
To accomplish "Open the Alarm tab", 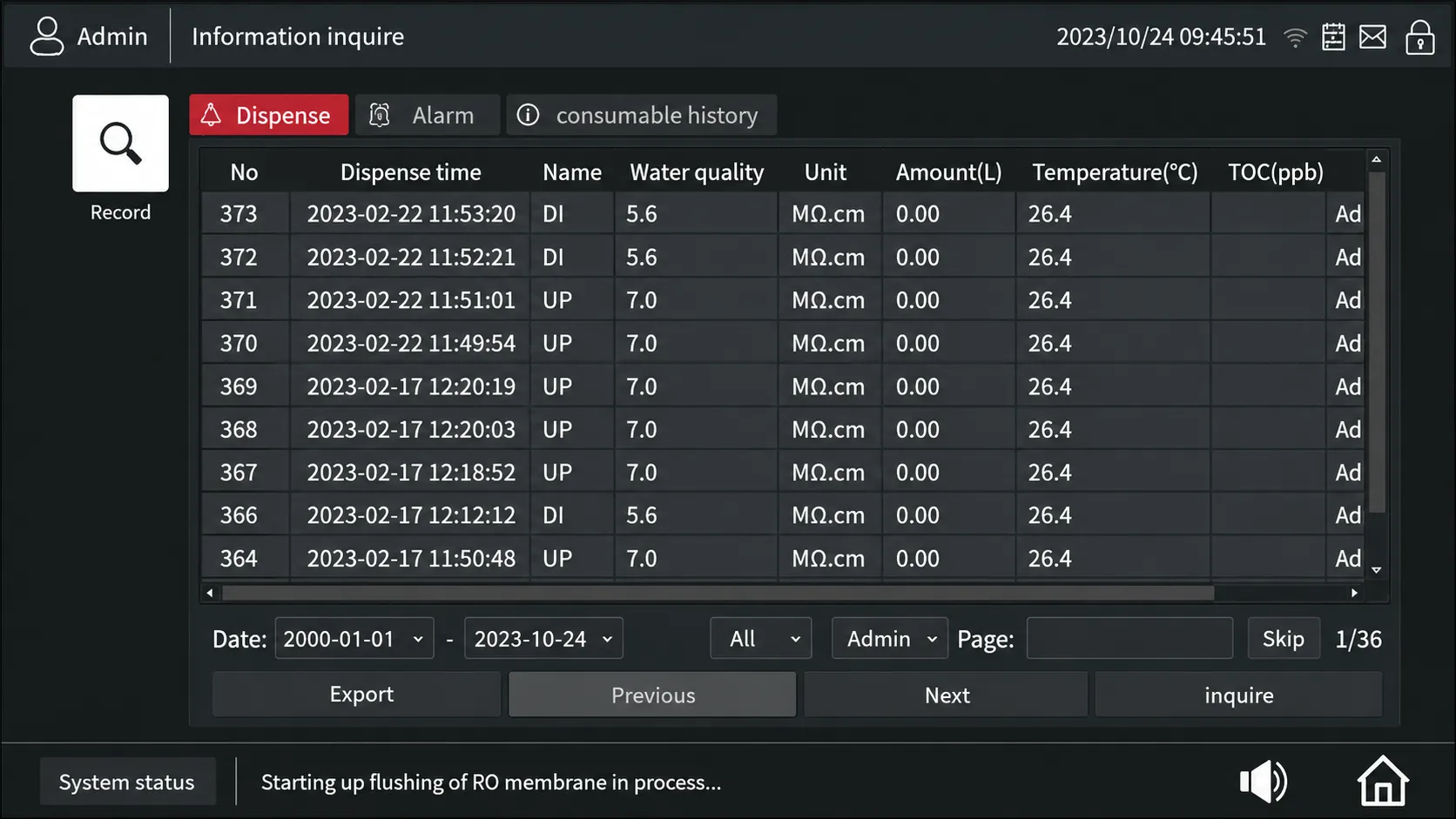I will tap(428, 115).
